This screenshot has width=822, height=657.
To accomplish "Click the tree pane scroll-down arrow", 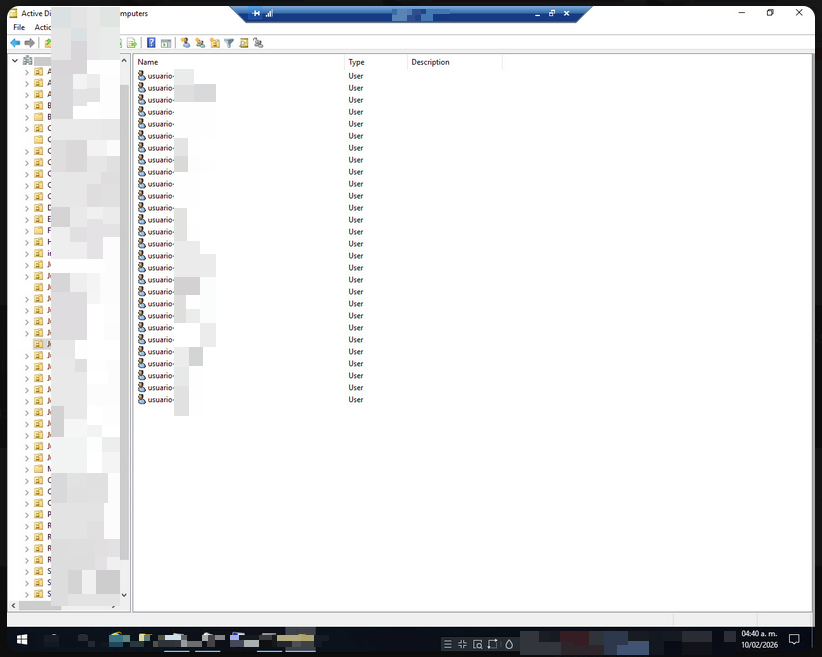I will coord(124,595).
